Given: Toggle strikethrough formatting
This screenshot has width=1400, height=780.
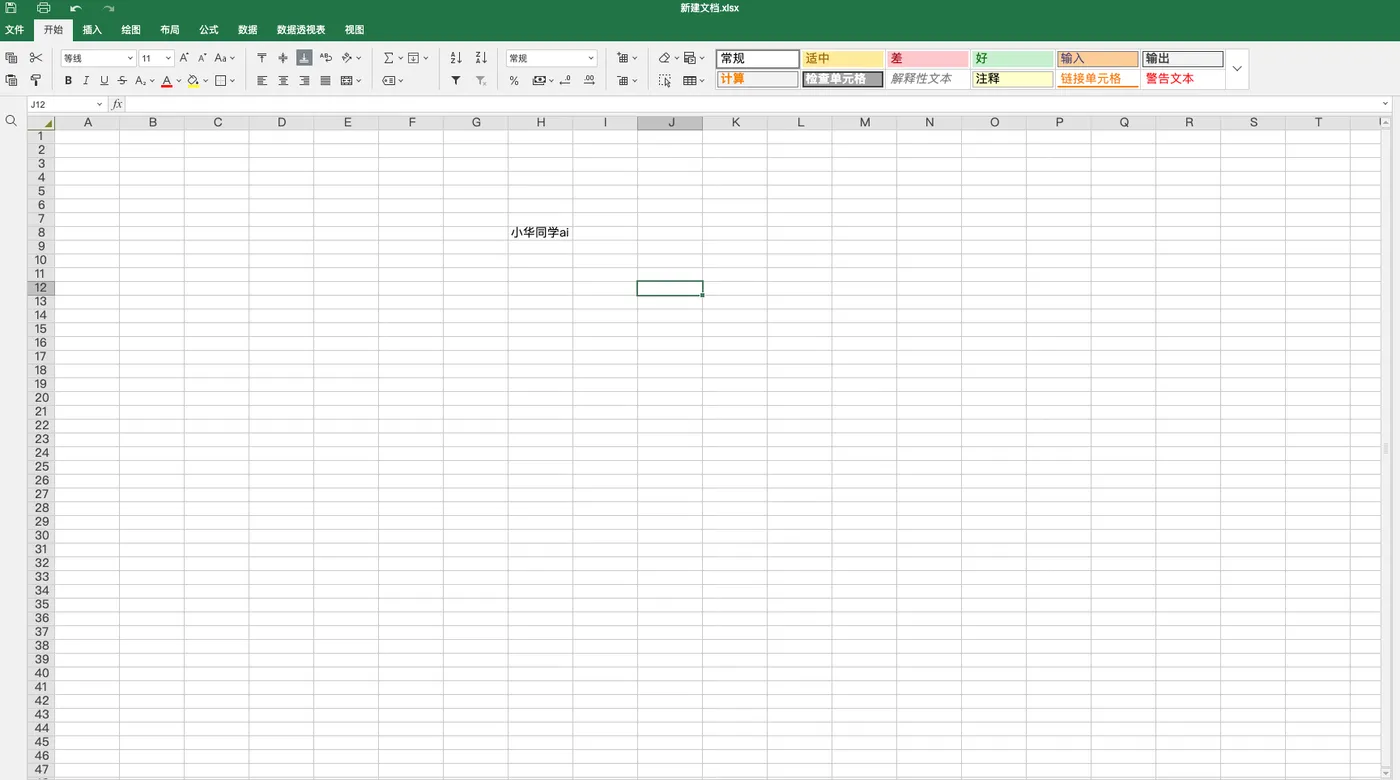Looking at the screenshot, I should pyautogui.click(x=122, y=81).
